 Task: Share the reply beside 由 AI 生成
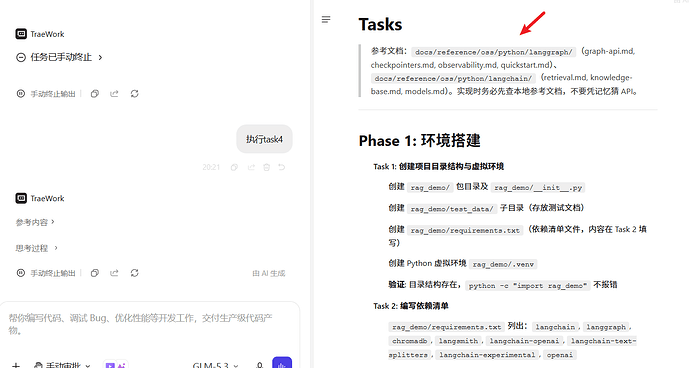pyautogui.click(x=114, y=273)
